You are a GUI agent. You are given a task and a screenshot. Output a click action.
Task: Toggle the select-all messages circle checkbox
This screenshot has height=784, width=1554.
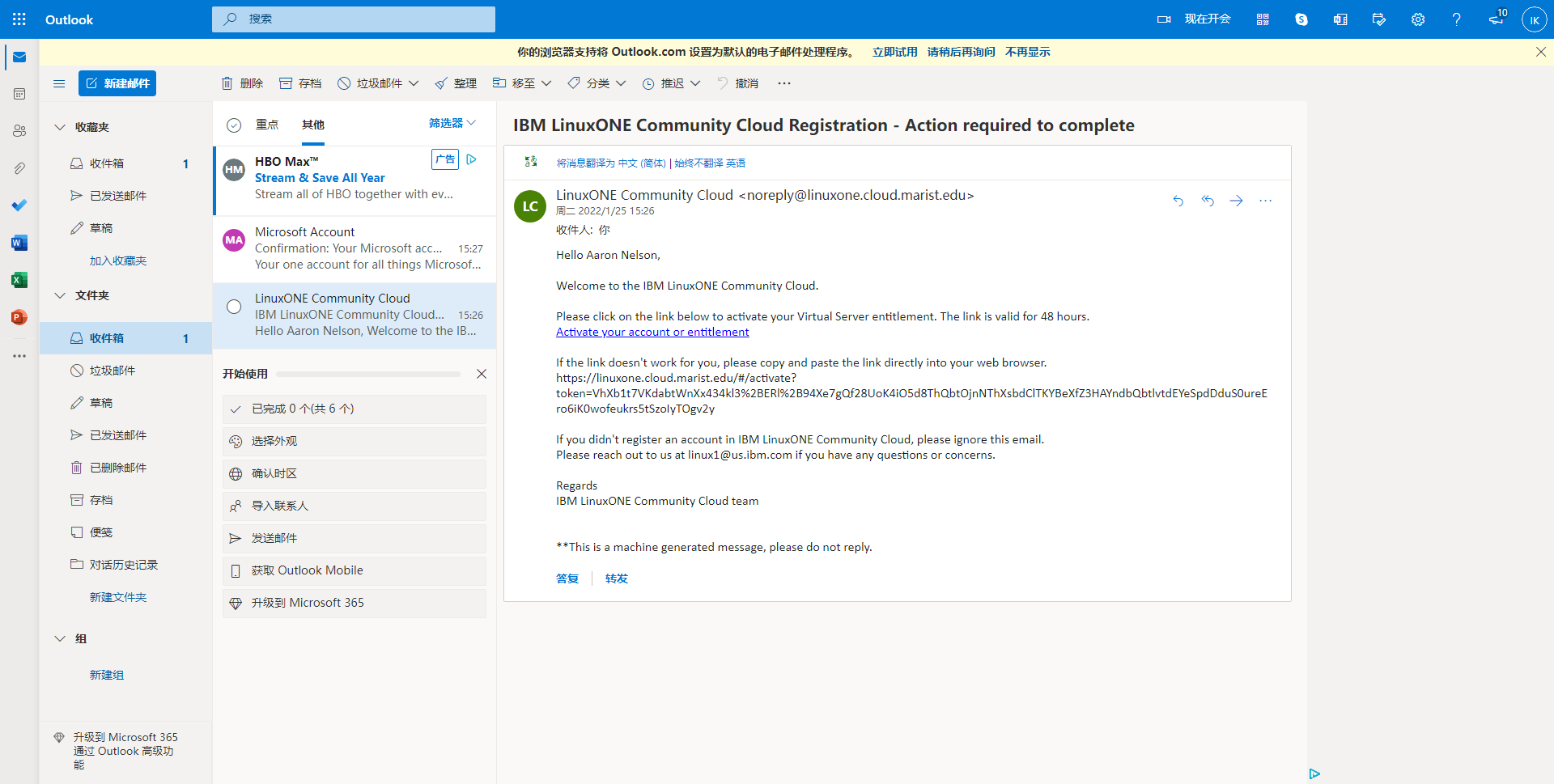(x=234, y=125)
